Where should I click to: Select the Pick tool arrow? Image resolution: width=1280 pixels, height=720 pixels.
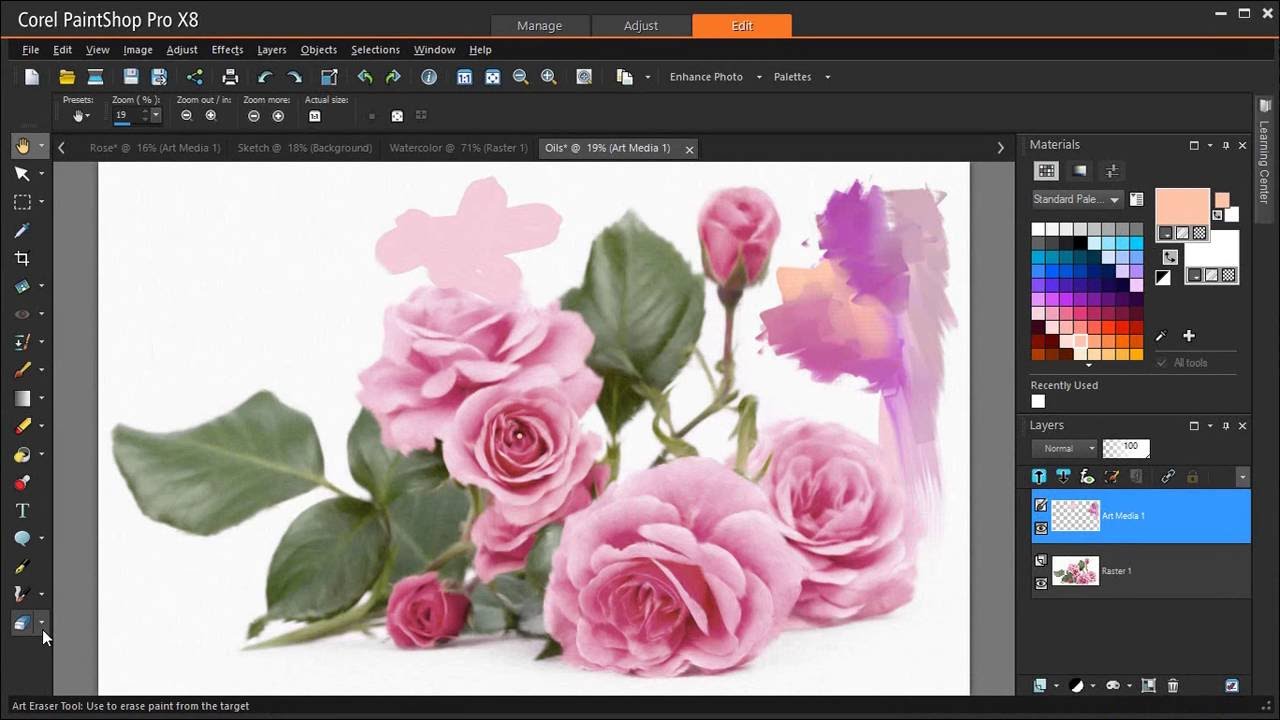click(22, 173)
